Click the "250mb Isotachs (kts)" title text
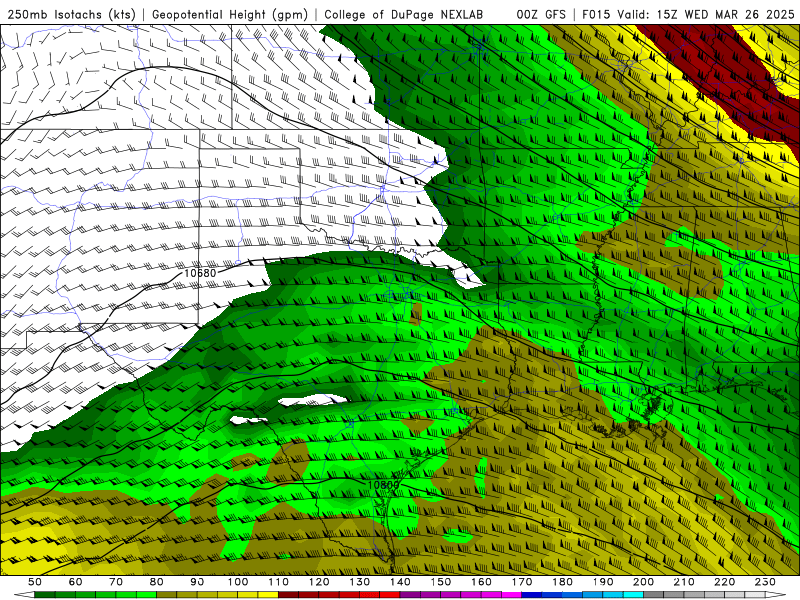The image size is (800, 600). click(x=71, y=14)
